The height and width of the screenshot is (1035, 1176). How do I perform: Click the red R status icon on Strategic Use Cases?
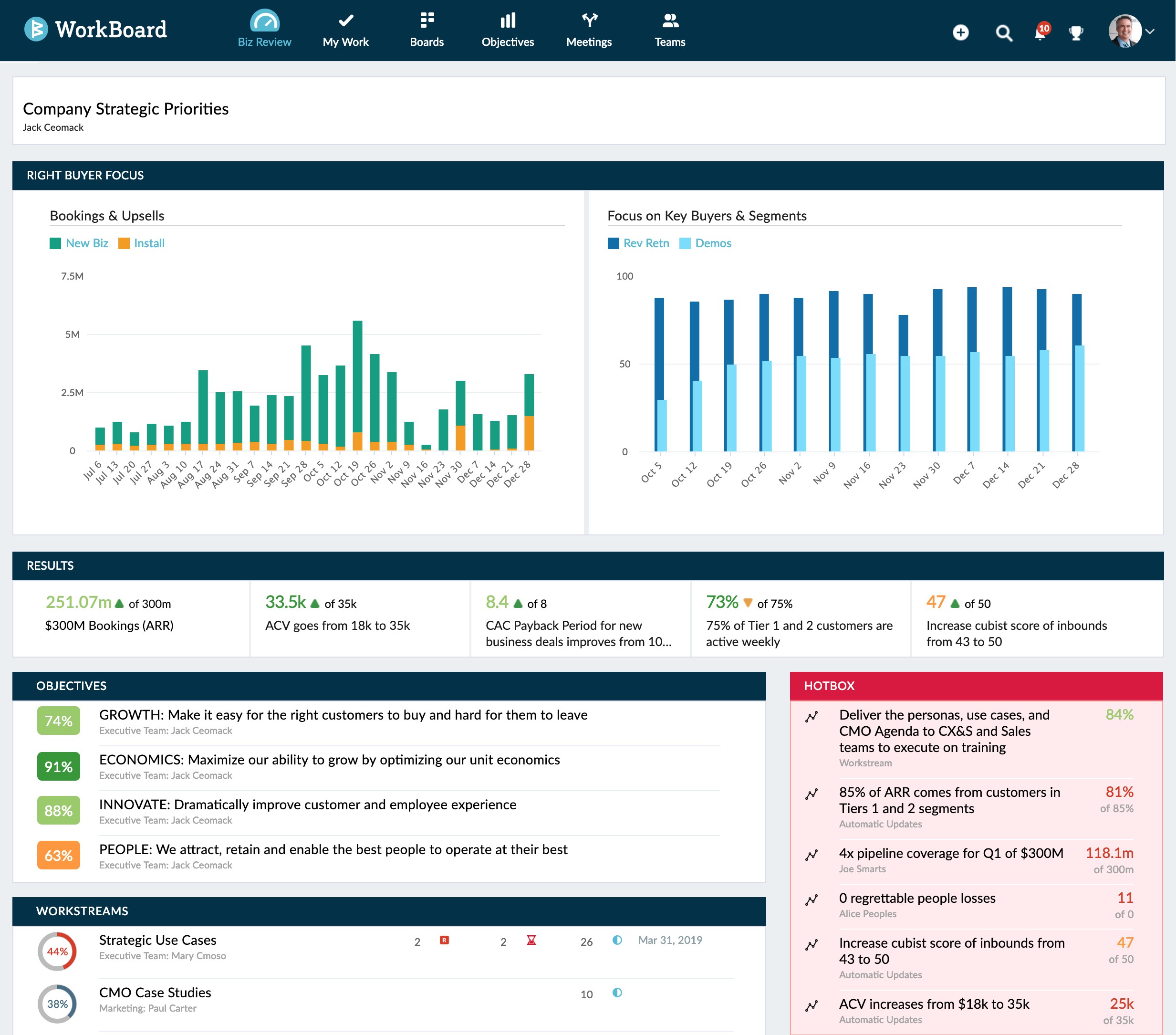[444, 940]
